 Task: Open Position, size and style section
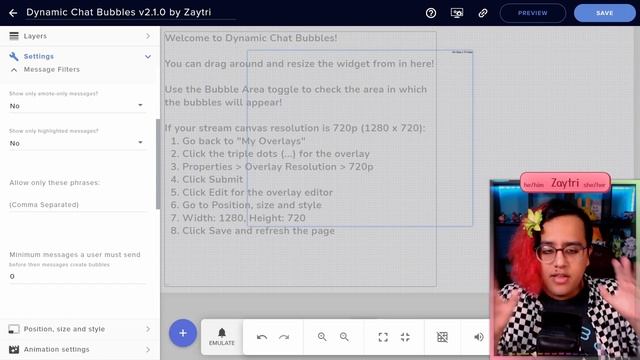(x=80, y=329)
